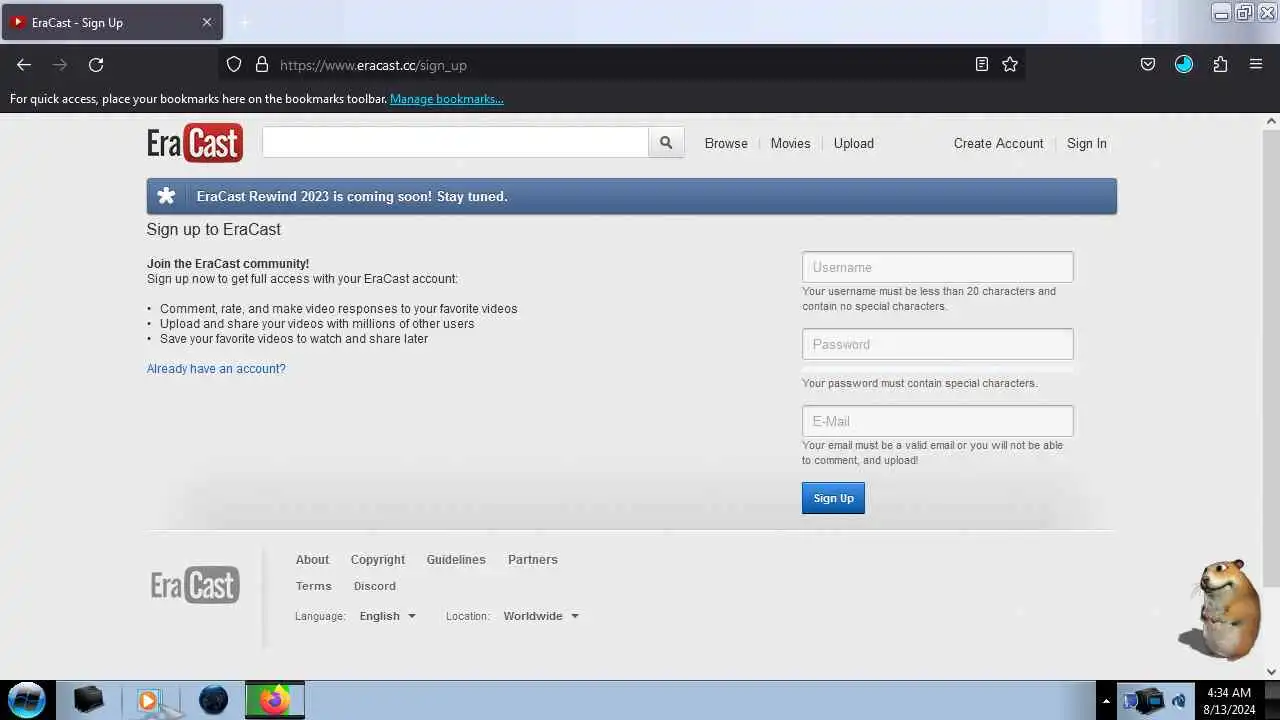
Task: Open the Discord footer link
Action: [375, 586]
